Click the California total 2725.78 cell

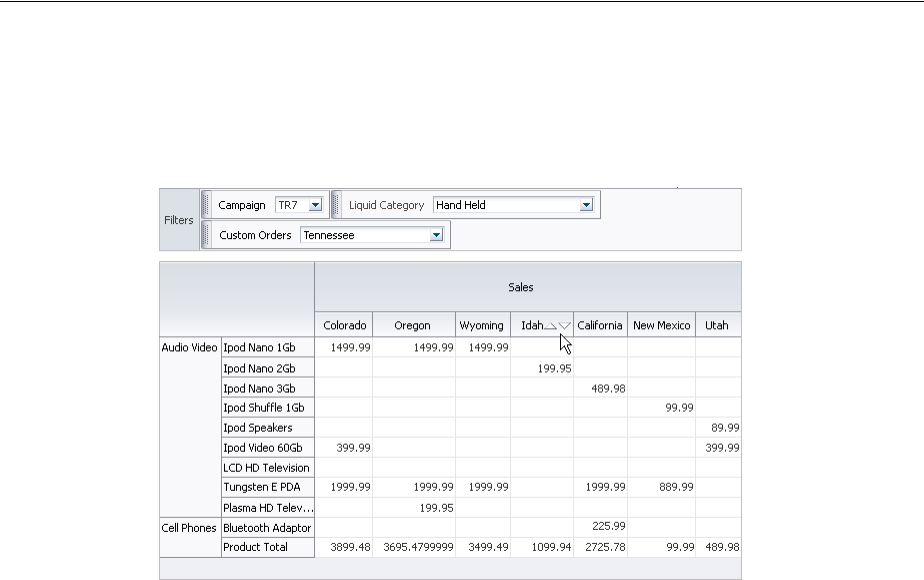tap(600, 547)
